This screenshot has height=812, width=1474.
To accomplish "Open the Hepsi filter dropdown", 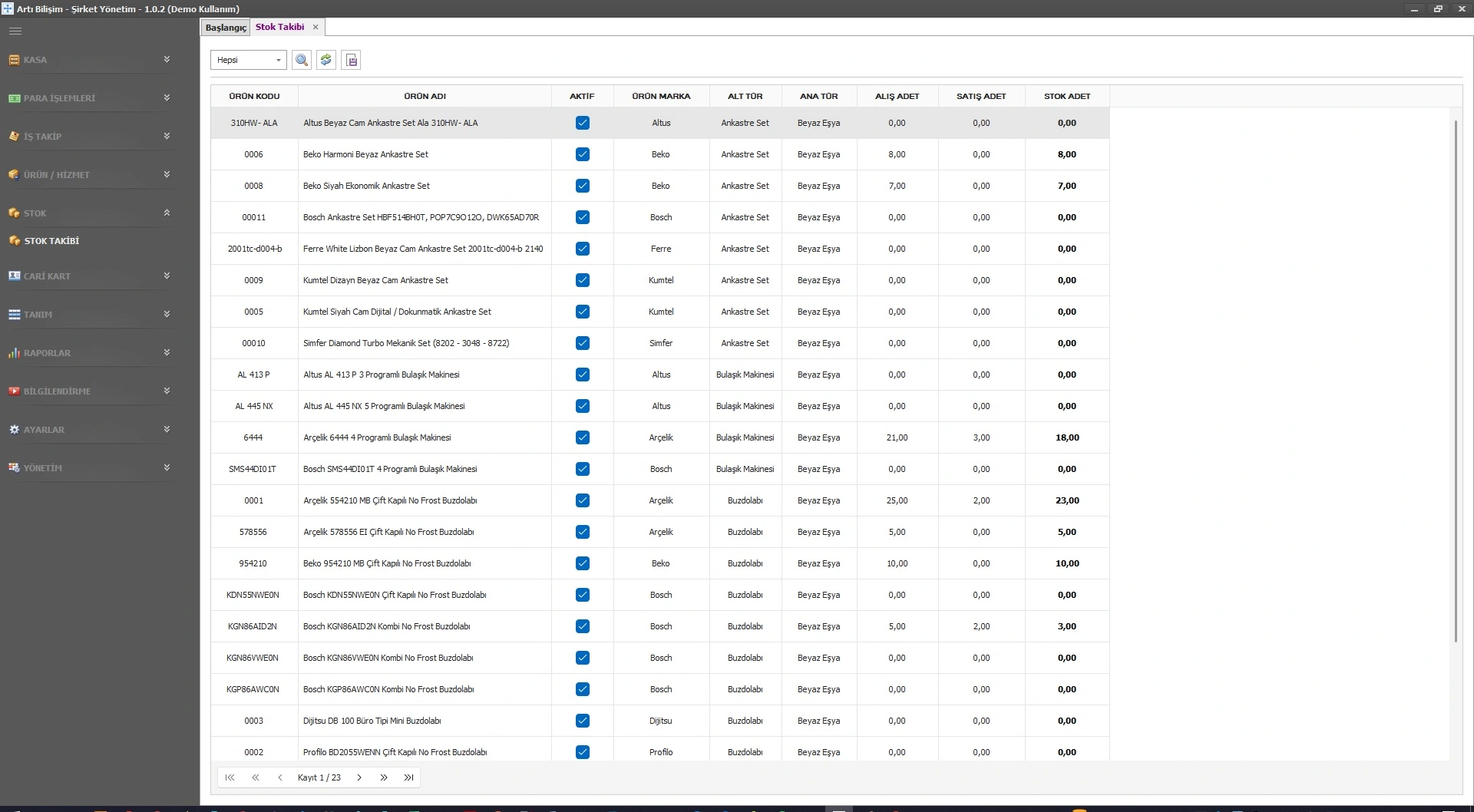I will [249, 60].
